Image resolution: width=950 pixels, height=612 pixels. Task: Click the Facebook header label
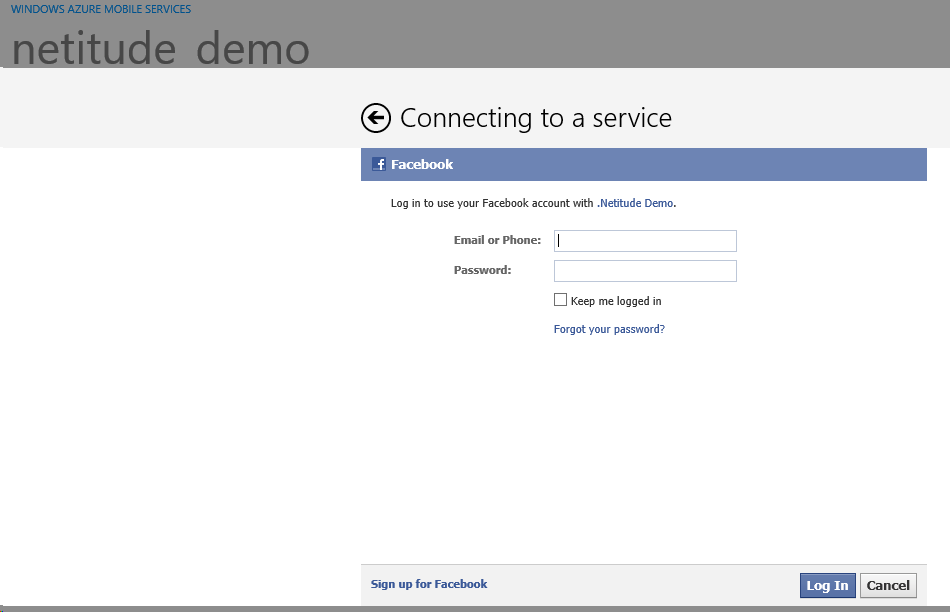422,164
